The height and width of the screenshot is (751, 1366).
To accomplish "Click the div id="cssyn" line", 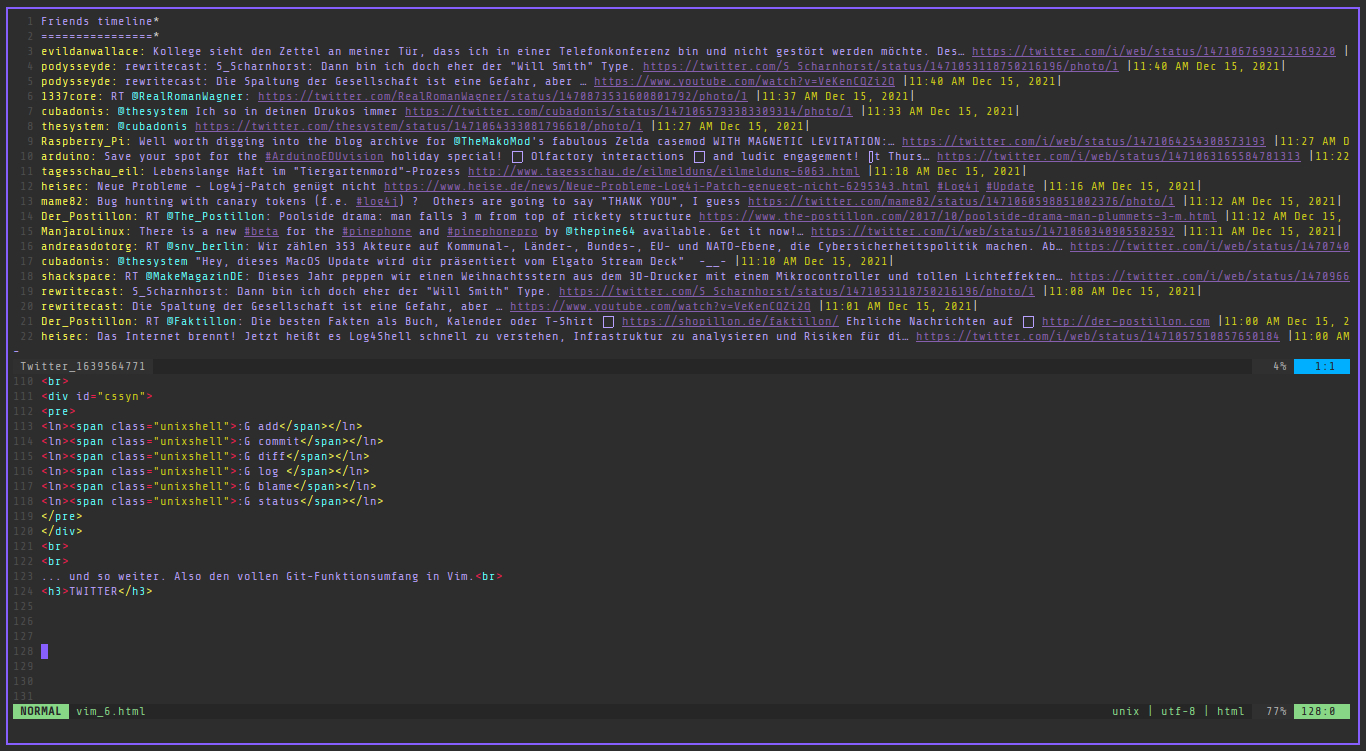I will click(x=97, y=396).
